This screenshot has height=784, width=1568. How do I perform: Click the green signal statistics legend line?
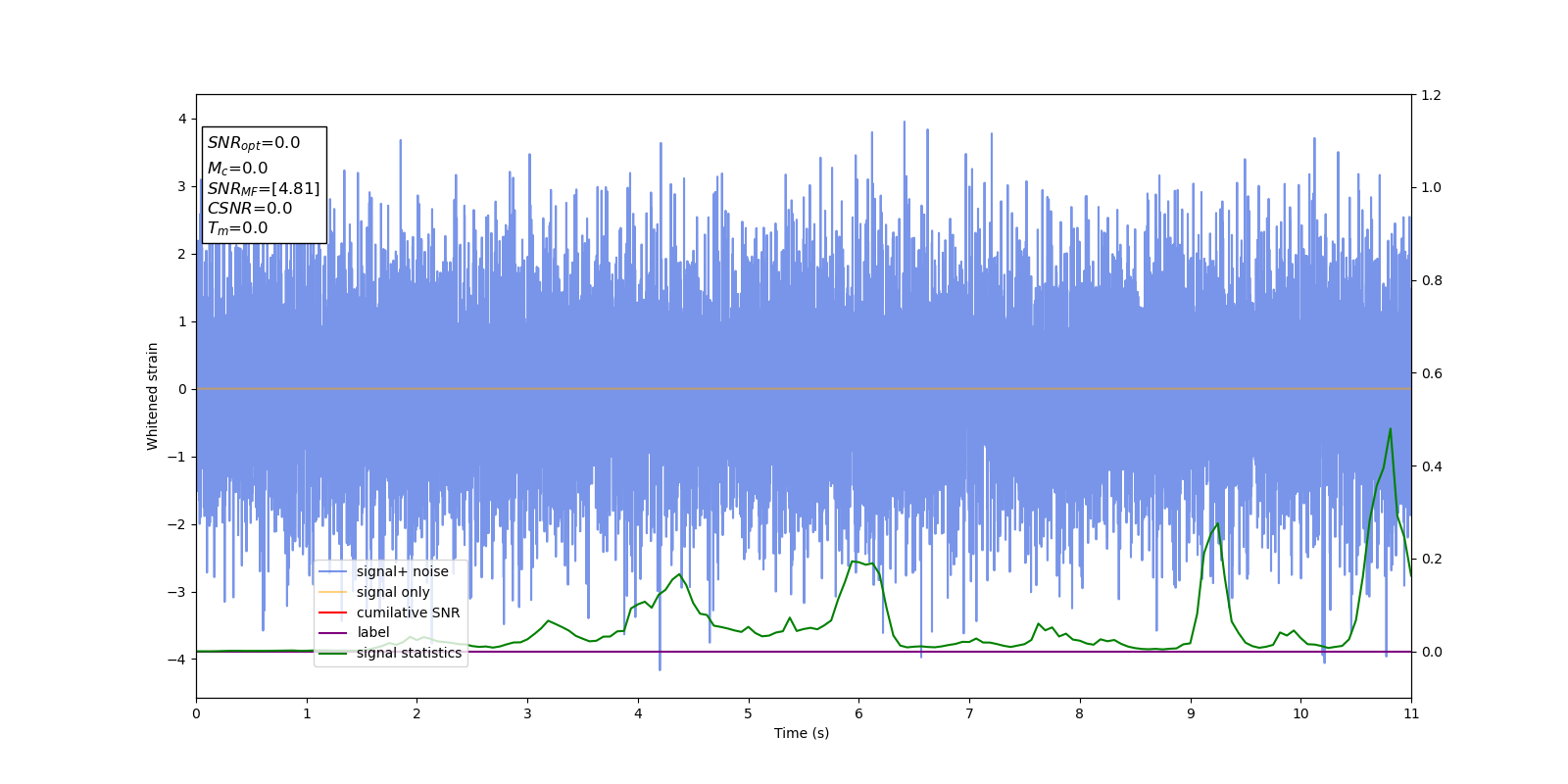(x=333, y=654)
